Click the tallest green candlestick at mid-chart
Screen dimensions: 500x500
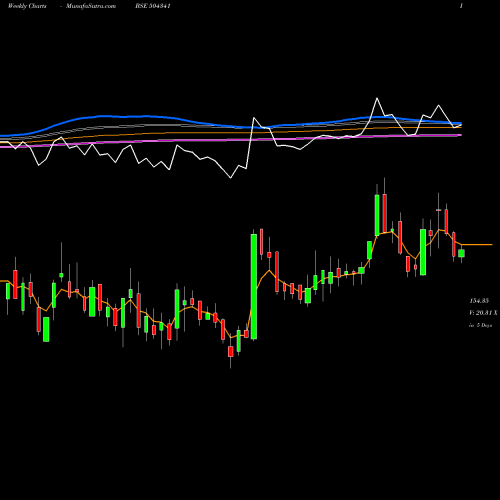coord(254,287)
